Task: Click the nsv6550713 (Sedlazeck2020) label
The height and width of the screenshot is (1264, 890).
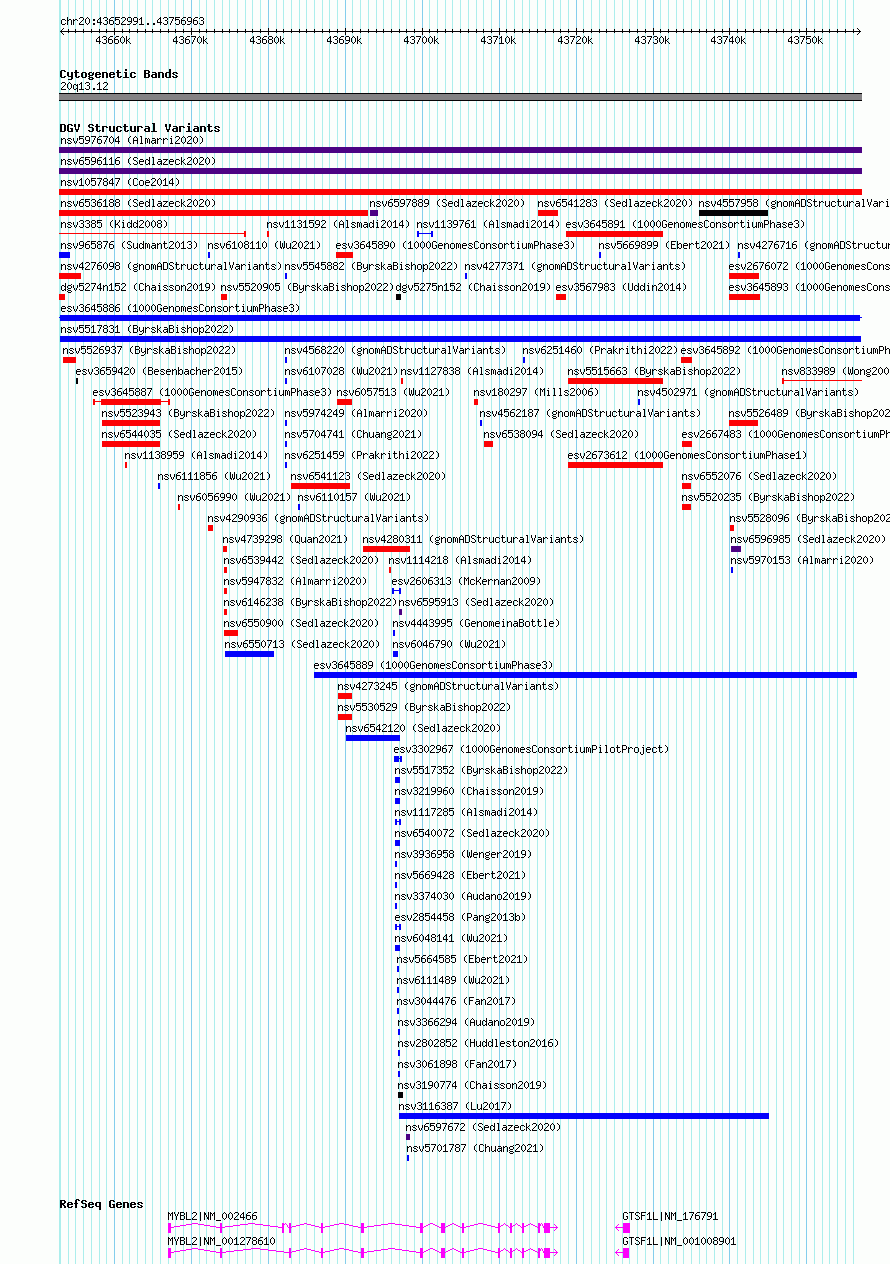Action: (302, 644)
